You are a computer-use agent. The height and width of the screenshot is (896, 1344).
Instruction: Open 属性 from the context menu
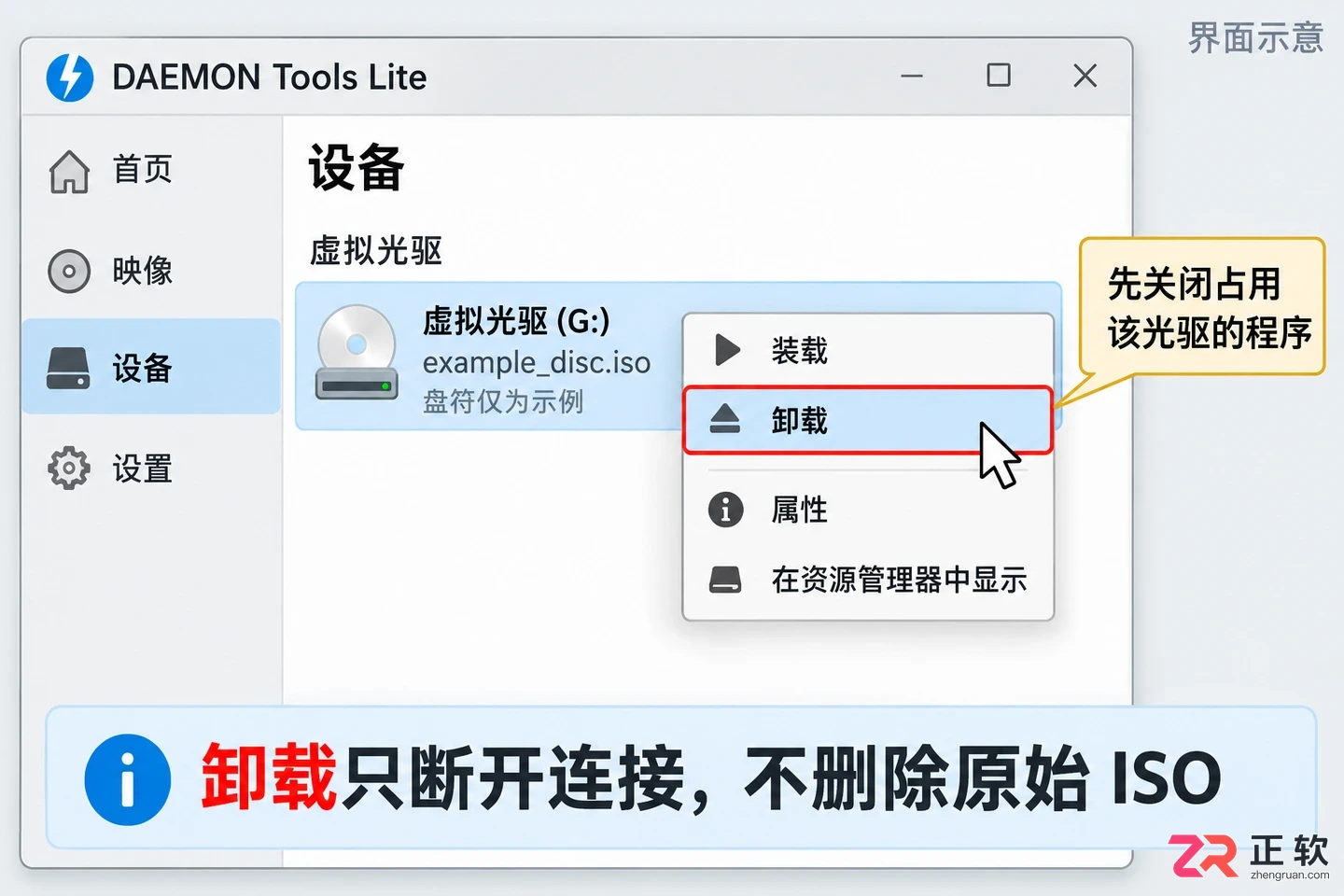pyautogui.click(x=800, y=510)
